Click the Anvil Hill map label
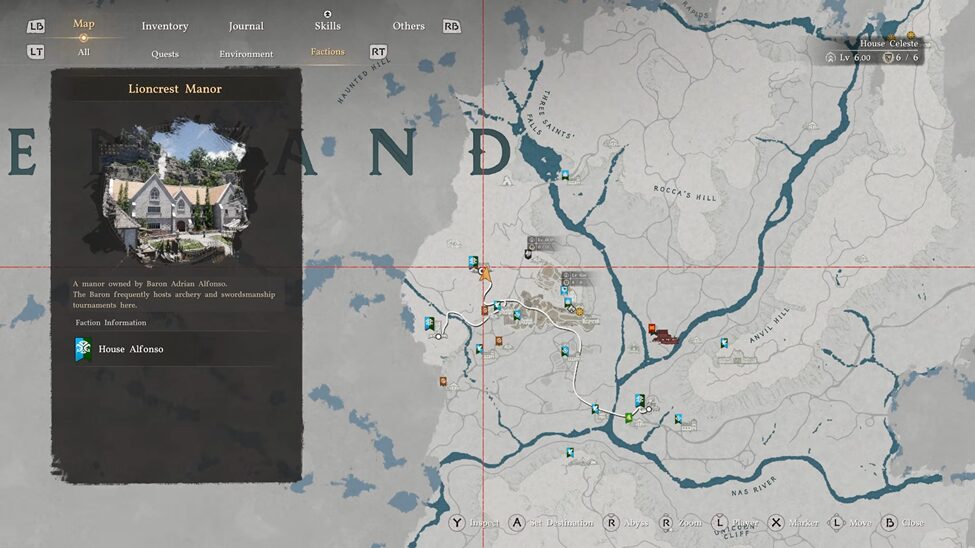The height and width of the screenshot is (548, 975). pyautogui.click(x=769, y=325)
